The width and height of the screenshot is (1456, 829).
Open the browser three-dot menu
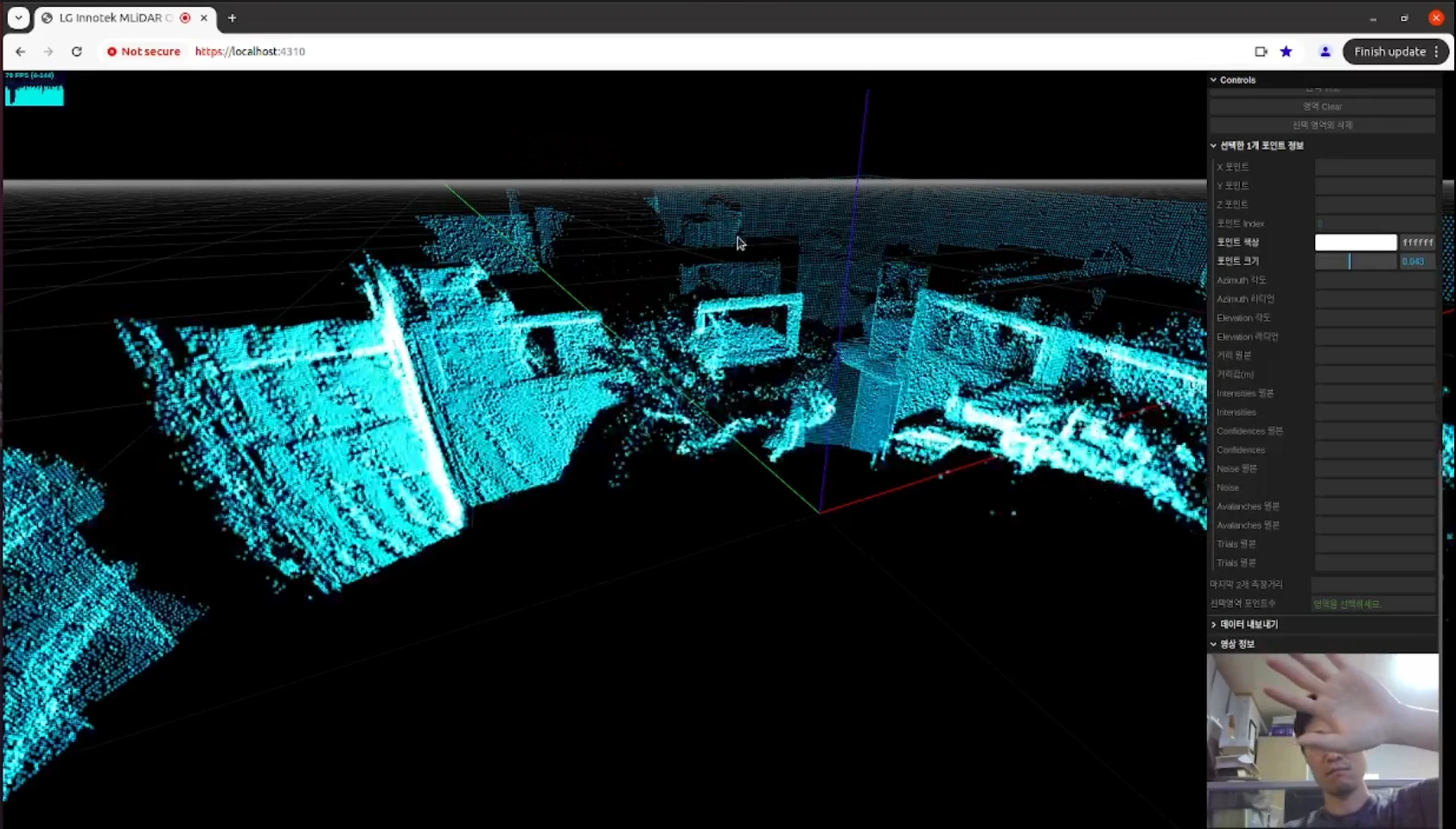click(x=1437, y=52)
